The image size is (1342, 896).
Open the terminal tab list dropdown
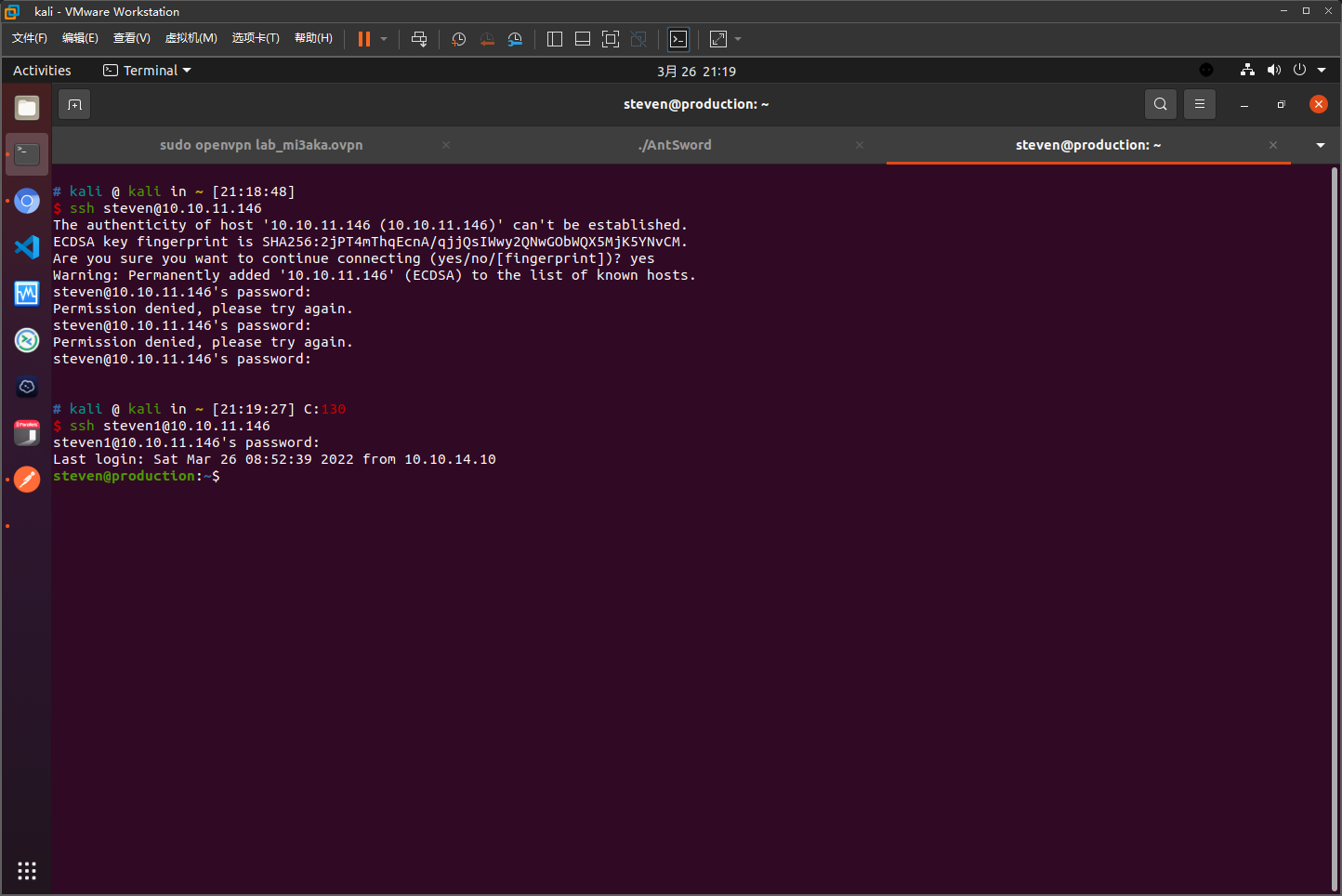click(x=1321, y=145)
